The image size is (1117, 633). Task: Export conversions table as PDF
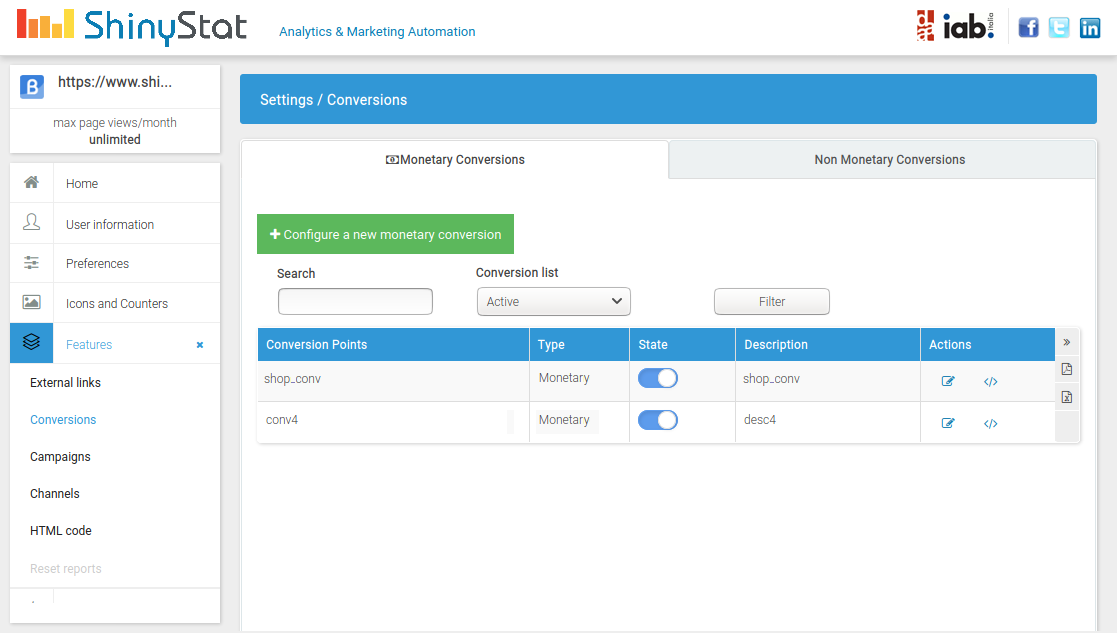click(1067, 370)
